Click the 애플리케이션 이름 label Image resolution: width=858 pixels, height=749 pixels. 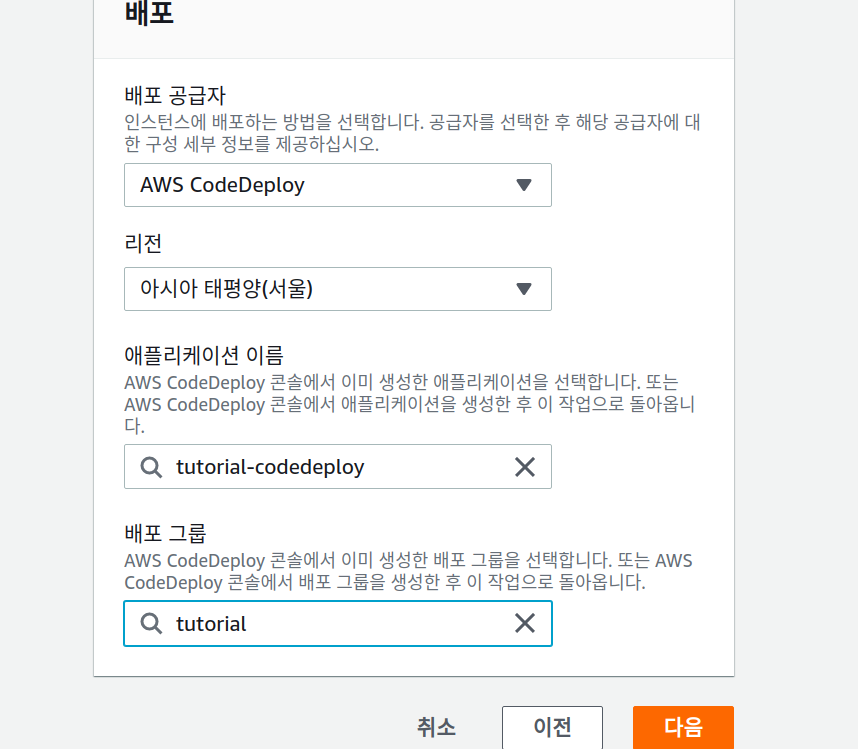pyautogui.click(x=204, y=356)
